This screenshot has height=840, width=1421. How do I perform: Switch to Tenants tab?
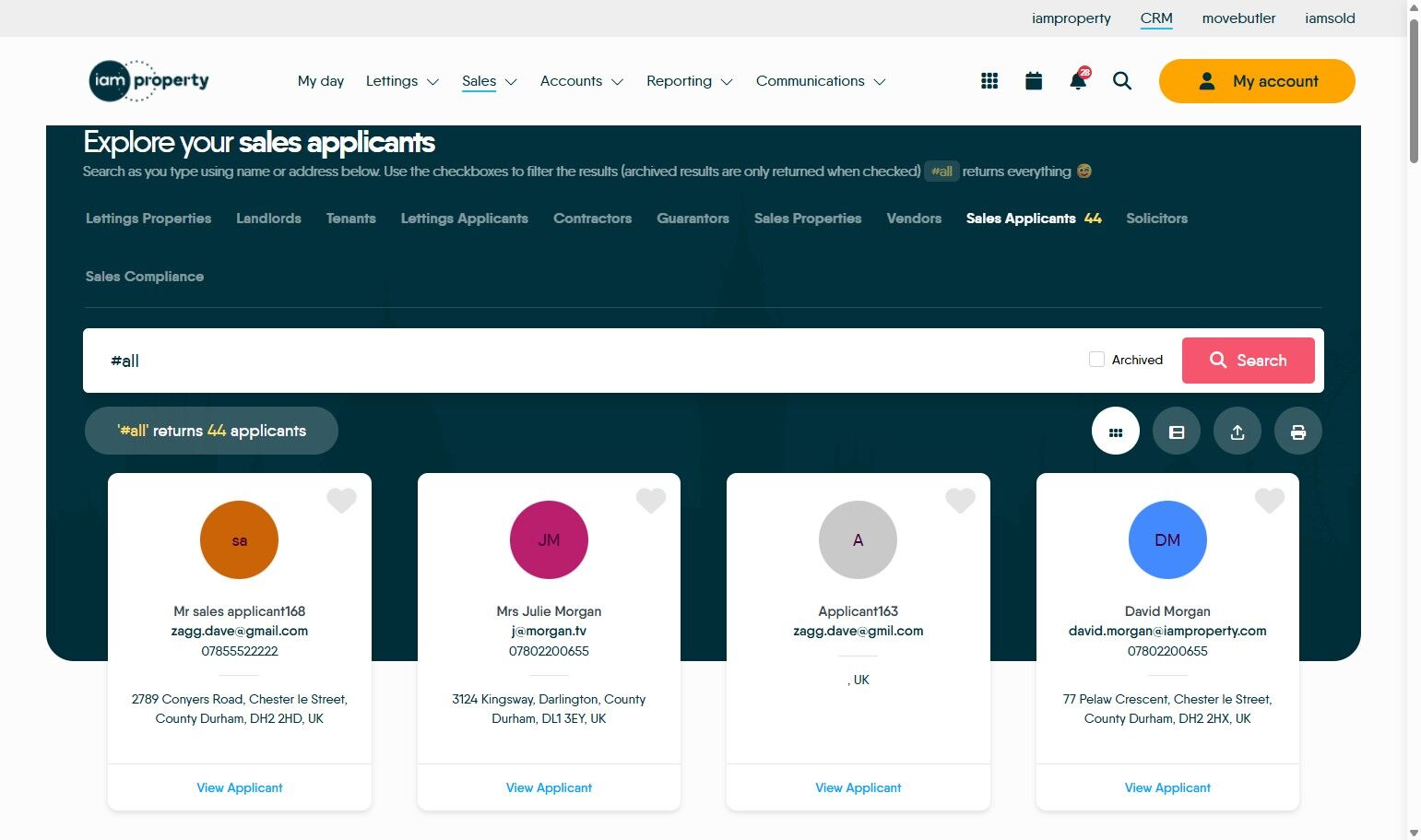(x=351, y=219)
